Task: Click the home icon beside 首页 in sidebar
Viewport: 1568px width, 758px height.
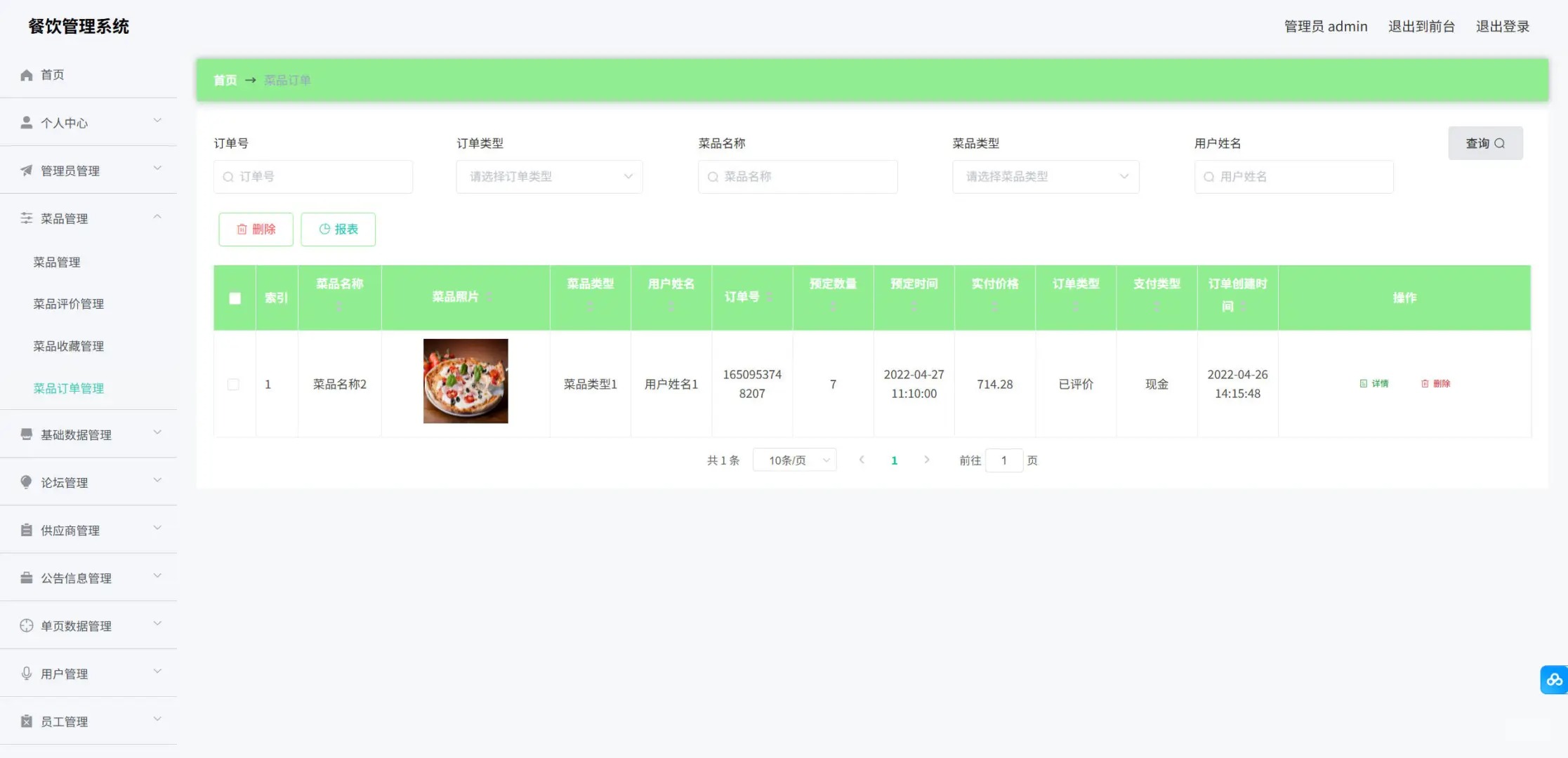Action: (27, 75)
